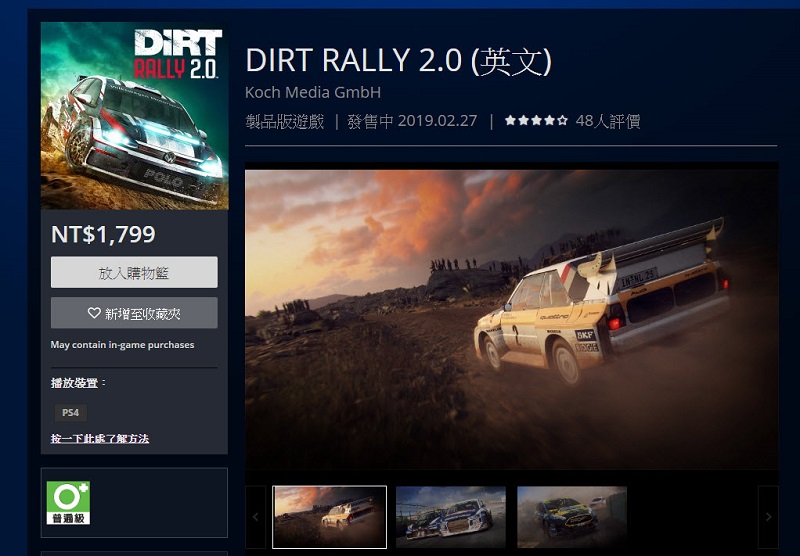The width and height of the screenshot is (800, 556).
Task: Select the third gallery thumbnail with black-yellow car
Action: point(572,517)
